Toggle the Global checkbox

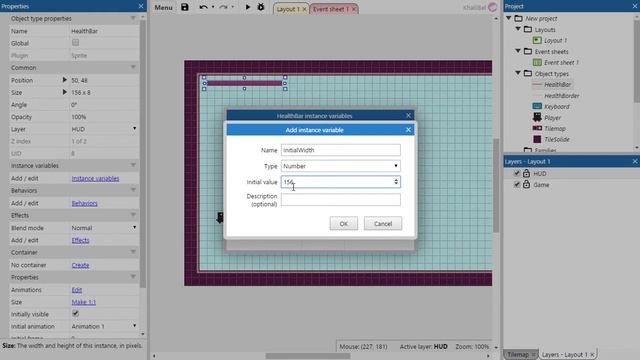tap(76, 42)
